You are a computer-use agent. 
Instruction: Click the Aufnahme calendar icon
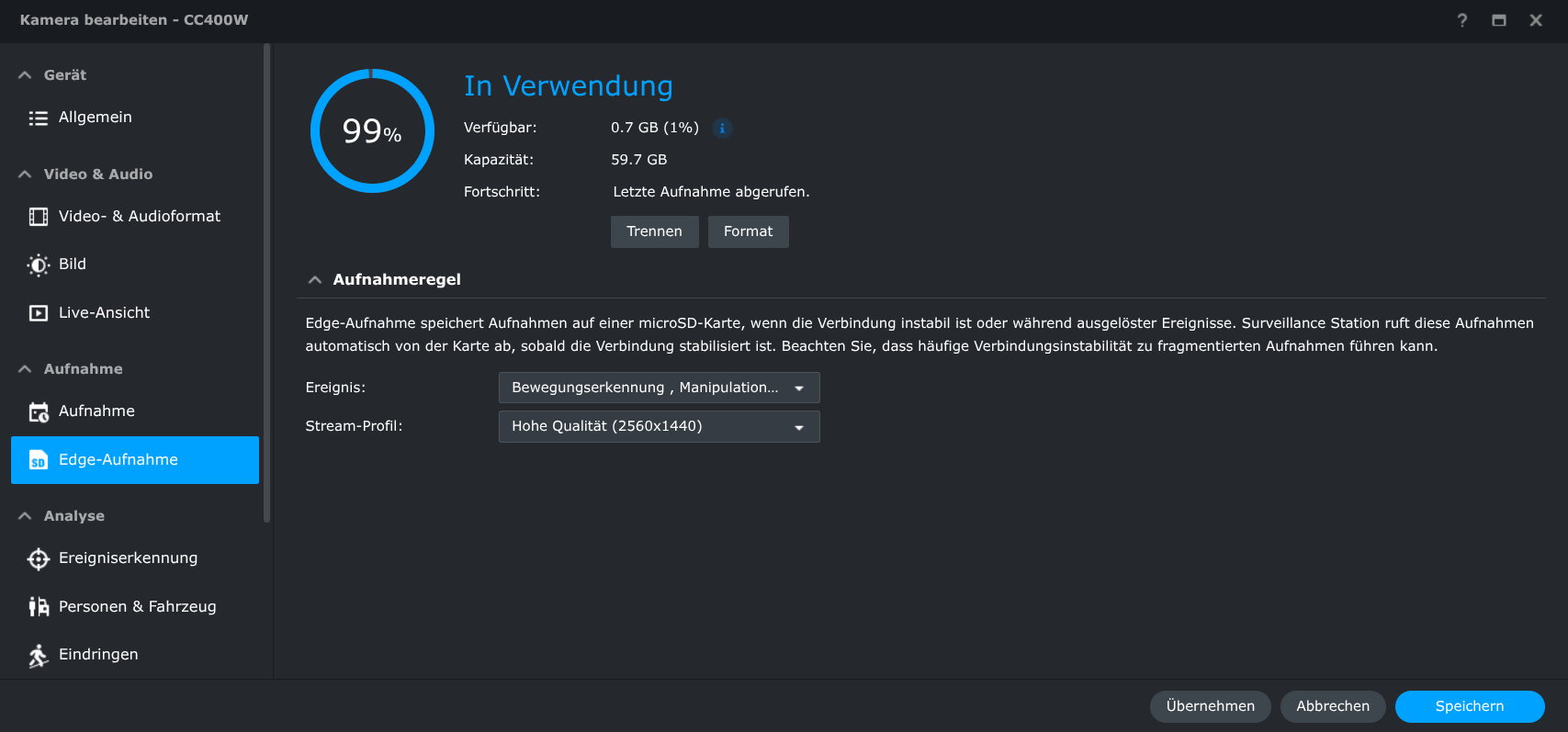pos(38,411)
